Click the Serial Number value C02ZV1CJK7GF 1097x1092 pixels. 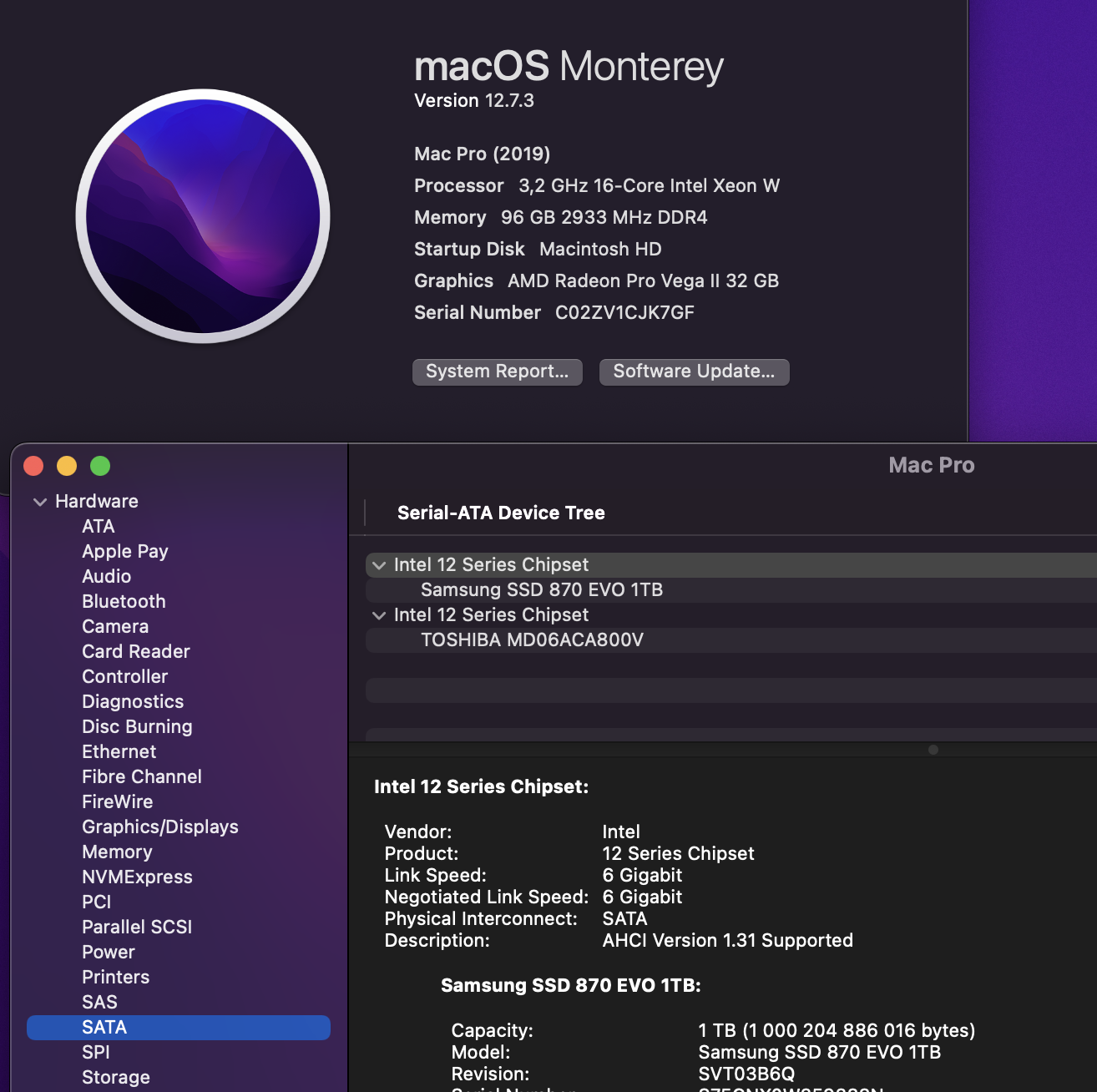point(625,313)
